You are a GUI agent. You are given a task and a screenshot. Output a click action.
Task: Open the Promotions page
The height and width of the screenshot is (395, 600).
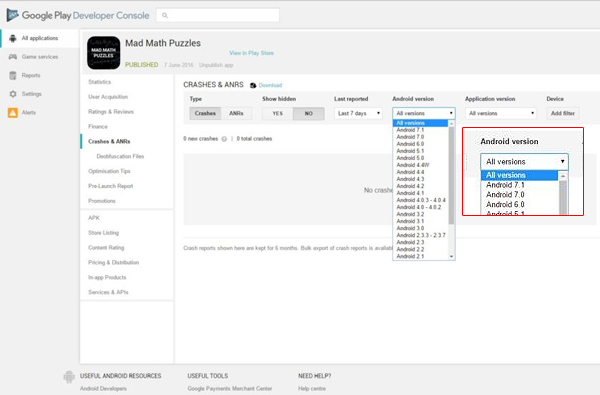click(101, 201)
